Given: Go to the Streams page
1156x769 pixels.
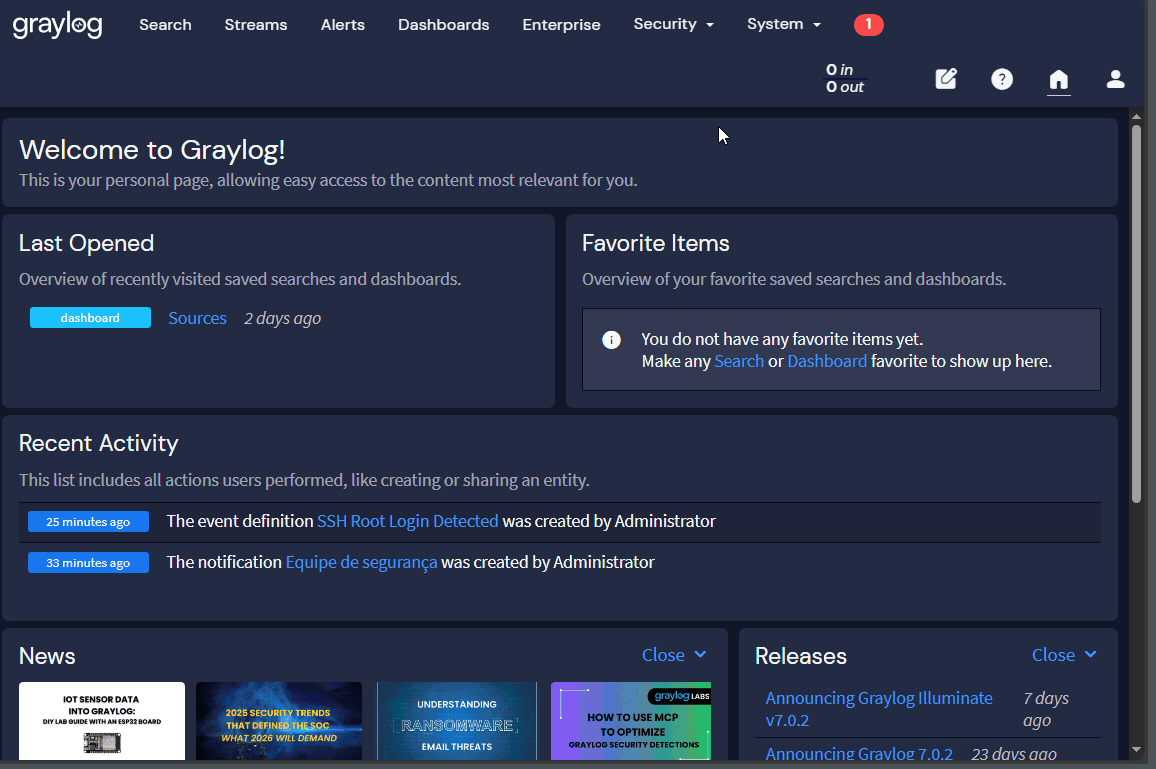Looking at the screenshot, I should [255, 25].
